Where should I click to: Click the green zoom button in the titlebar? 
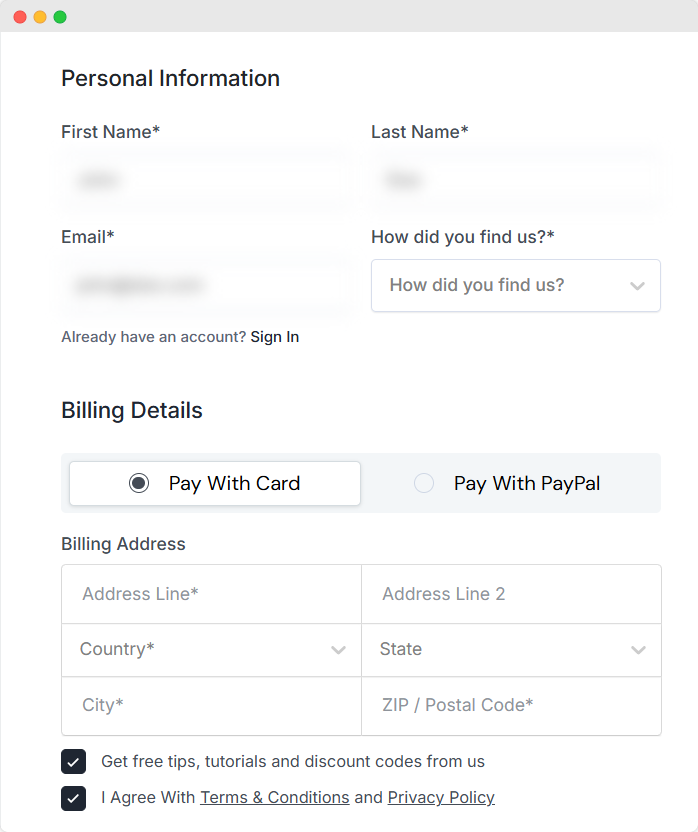click(60, 16)
